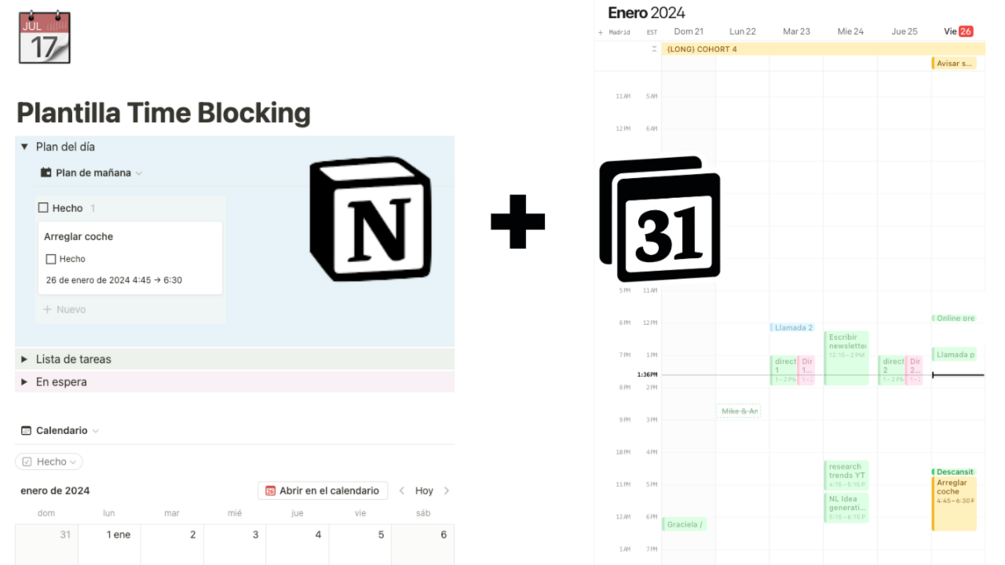Go to previous month with left arrow

coord(402,491)
